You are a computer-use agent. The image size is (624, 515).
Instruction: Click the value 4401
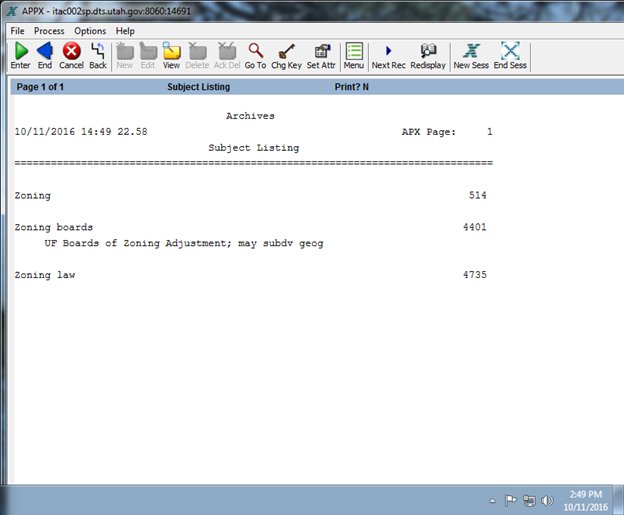(475, 227)
